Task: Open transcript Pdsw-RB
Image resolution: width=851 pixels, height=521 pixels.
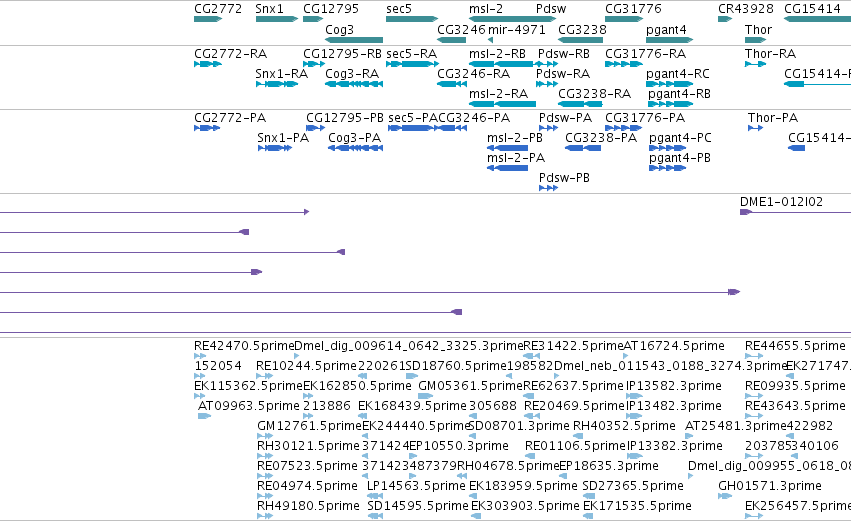Action: (564, 54)
